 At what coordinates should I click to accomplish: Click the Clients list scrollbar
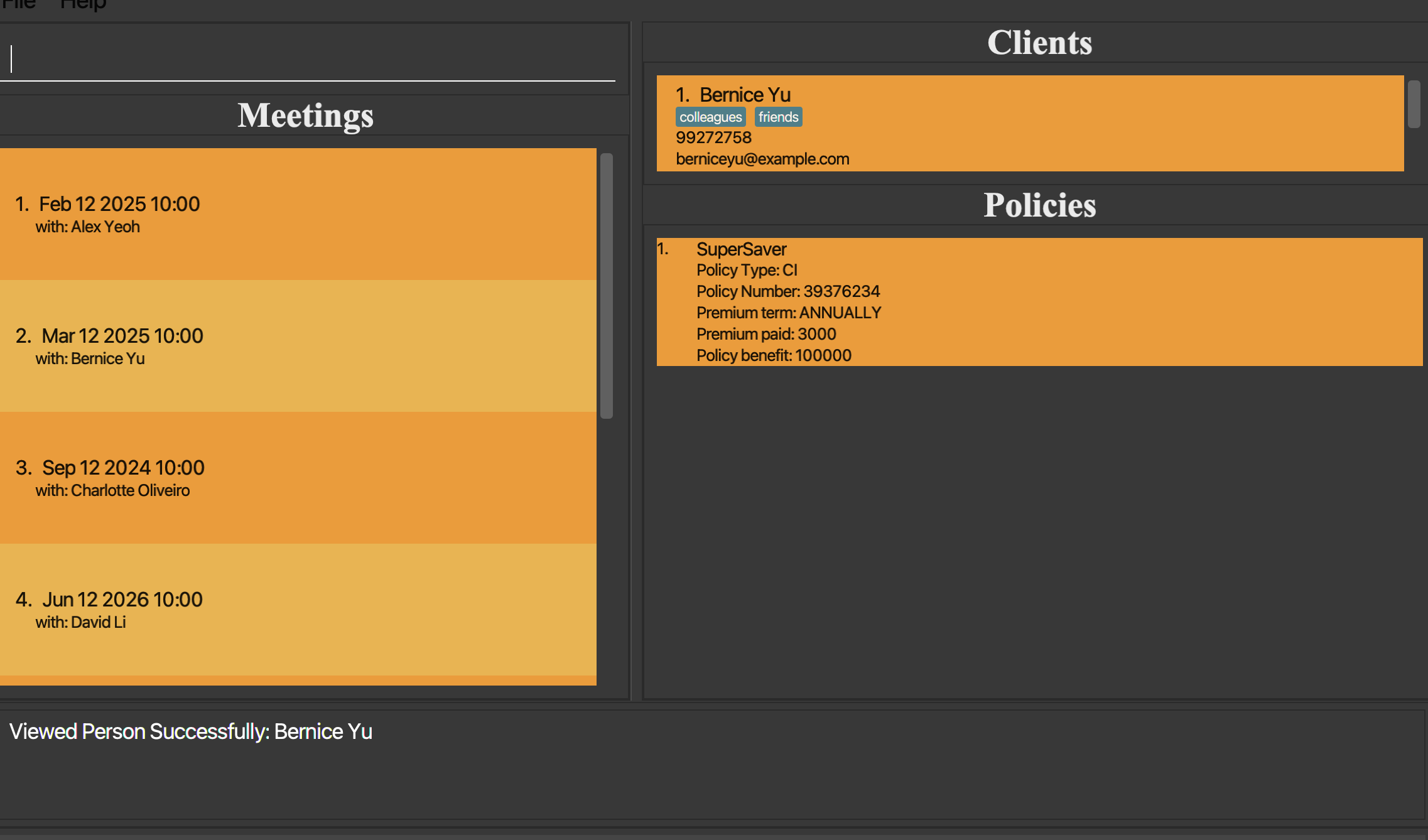[x=1414, y=104]
